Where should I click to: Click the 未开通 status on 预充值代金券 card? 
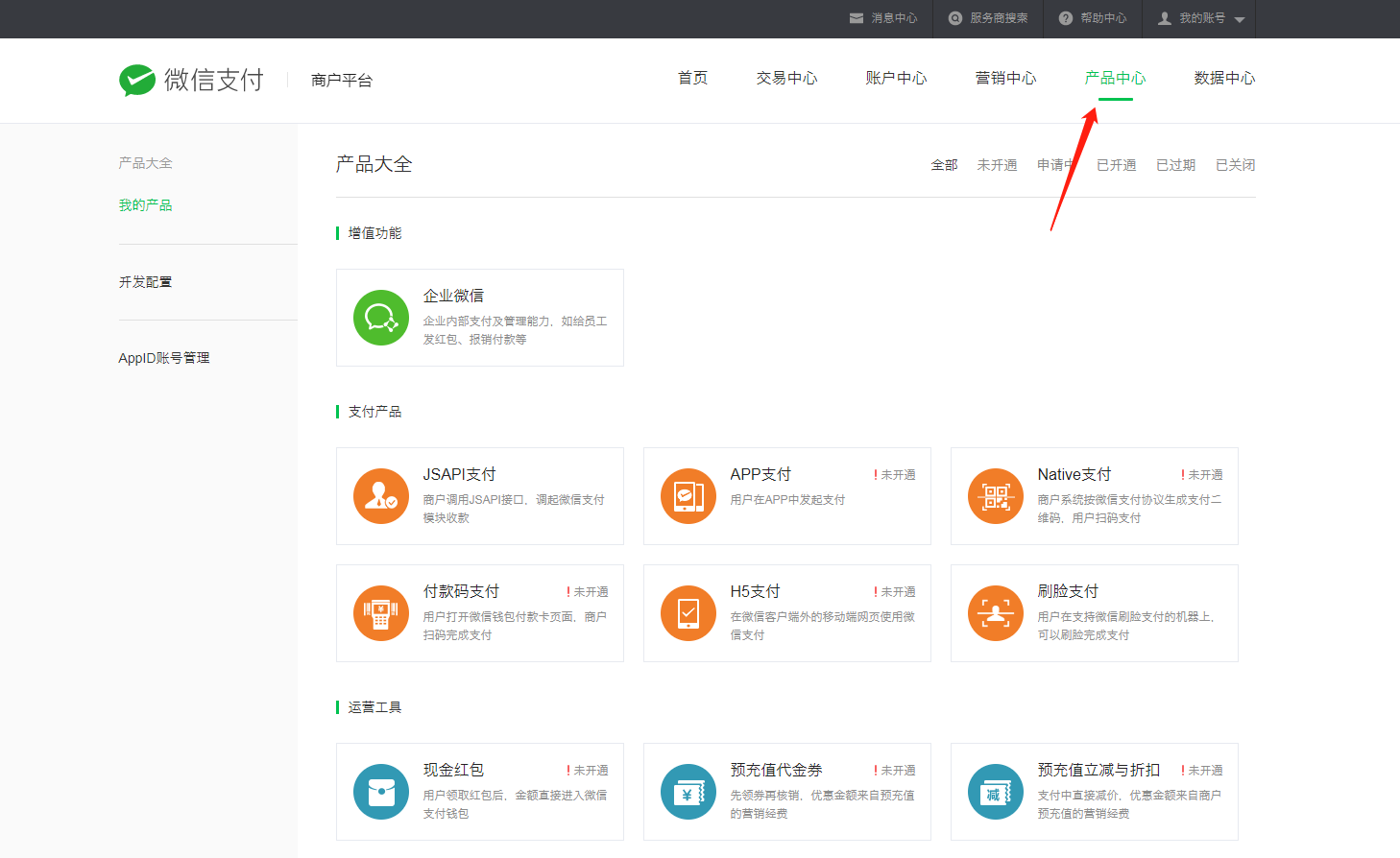[895, 771]
